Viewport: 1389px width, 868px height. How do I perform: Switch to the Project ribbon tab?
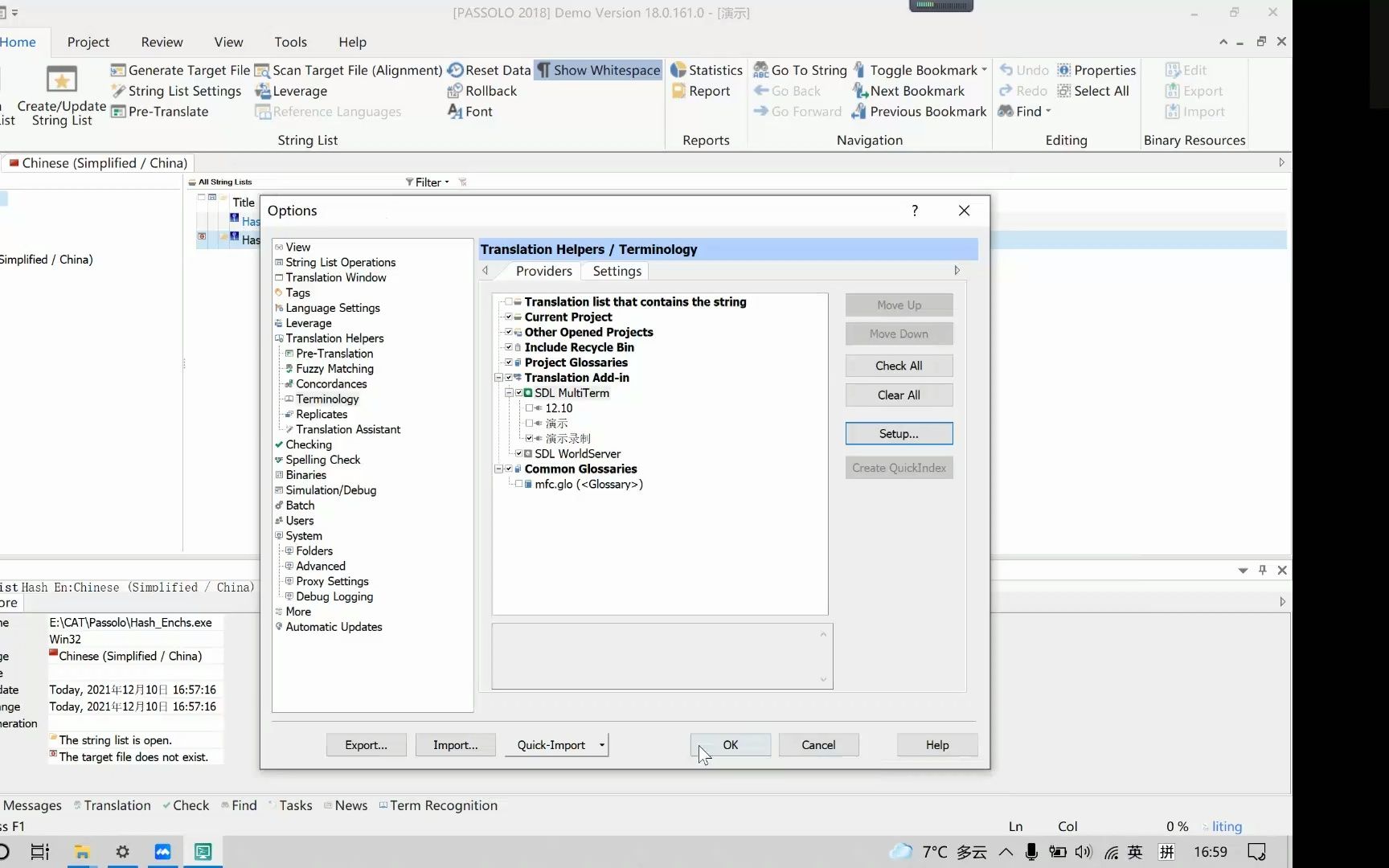(x=88, y=42)
